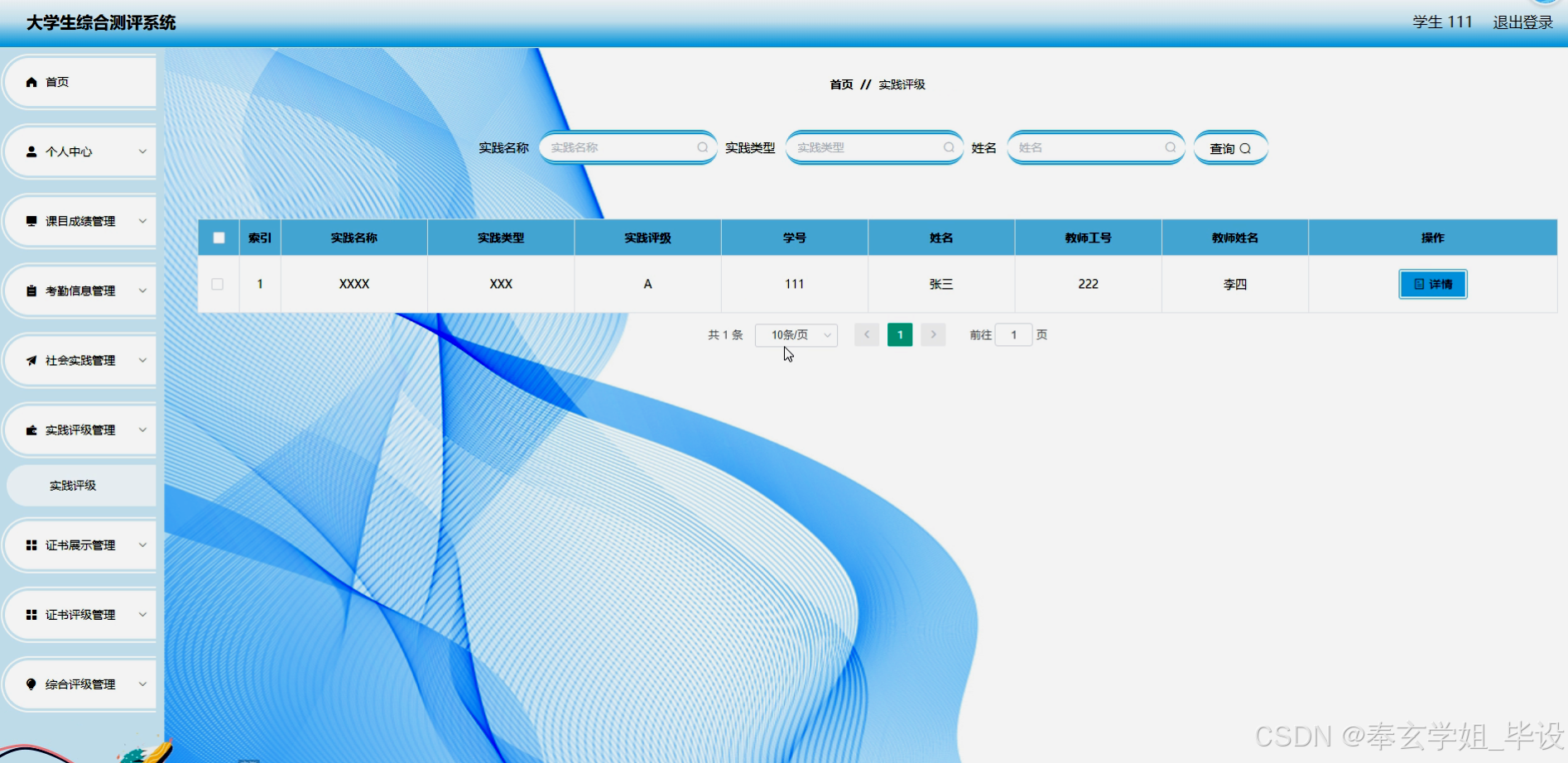Click the 实践评级 column header
This screenshot has width=1568, height=763.
647,238
